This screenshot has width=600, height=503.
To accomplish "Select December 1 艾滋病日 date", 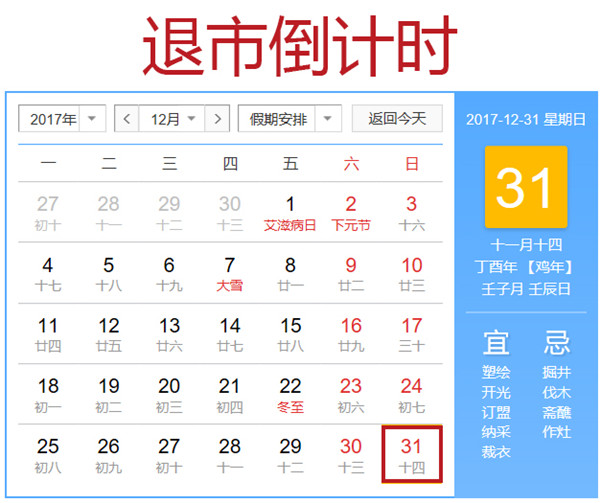I will [x=290, y=213].
